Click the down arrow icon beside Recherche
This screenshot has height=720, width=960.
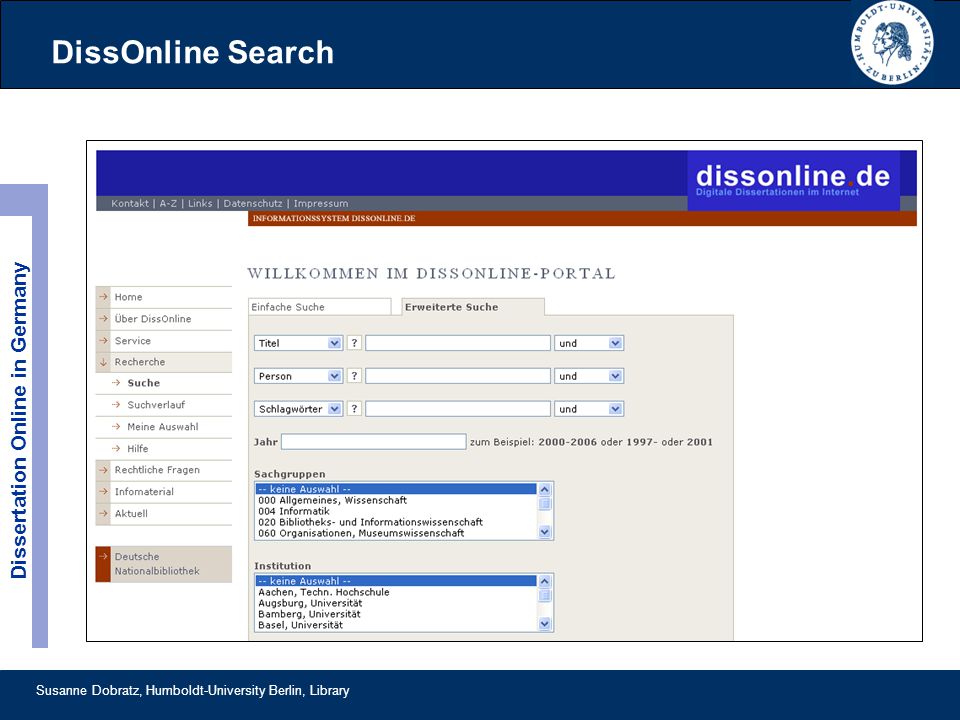(x=103, y=362)
